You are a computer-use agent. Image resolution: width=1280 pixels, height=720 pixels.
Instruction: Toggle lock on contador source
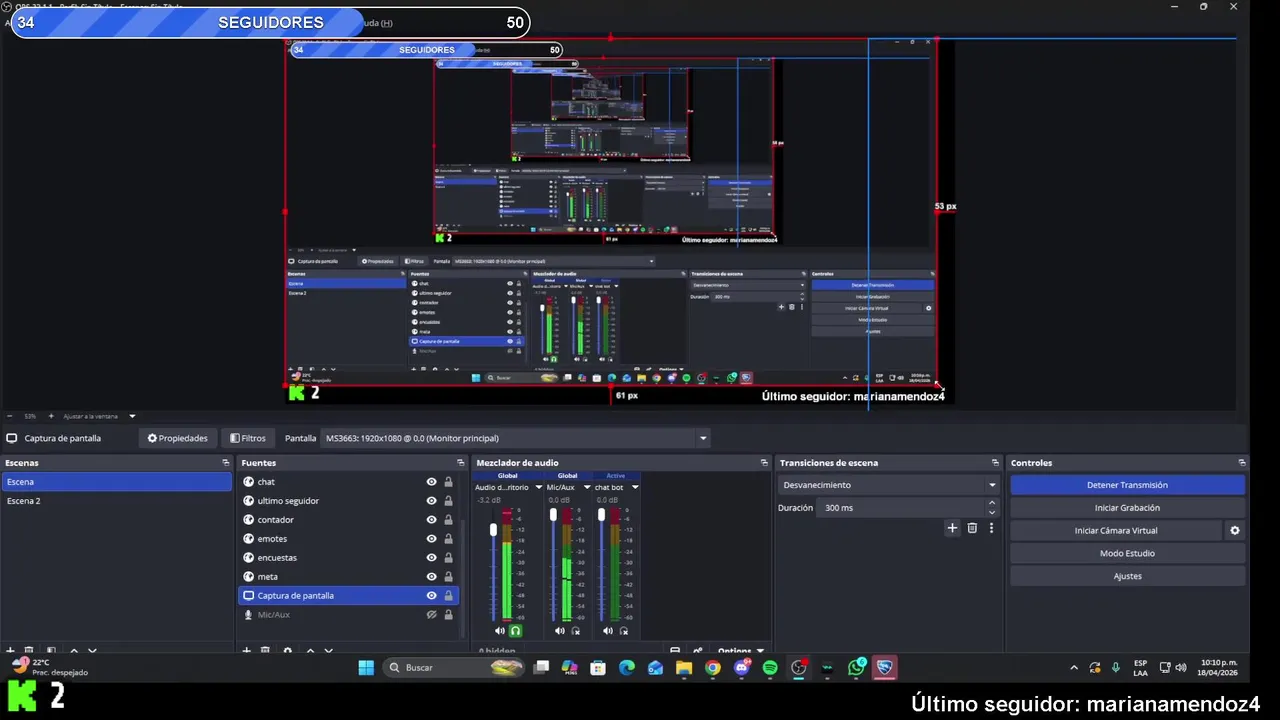(448, 520)
